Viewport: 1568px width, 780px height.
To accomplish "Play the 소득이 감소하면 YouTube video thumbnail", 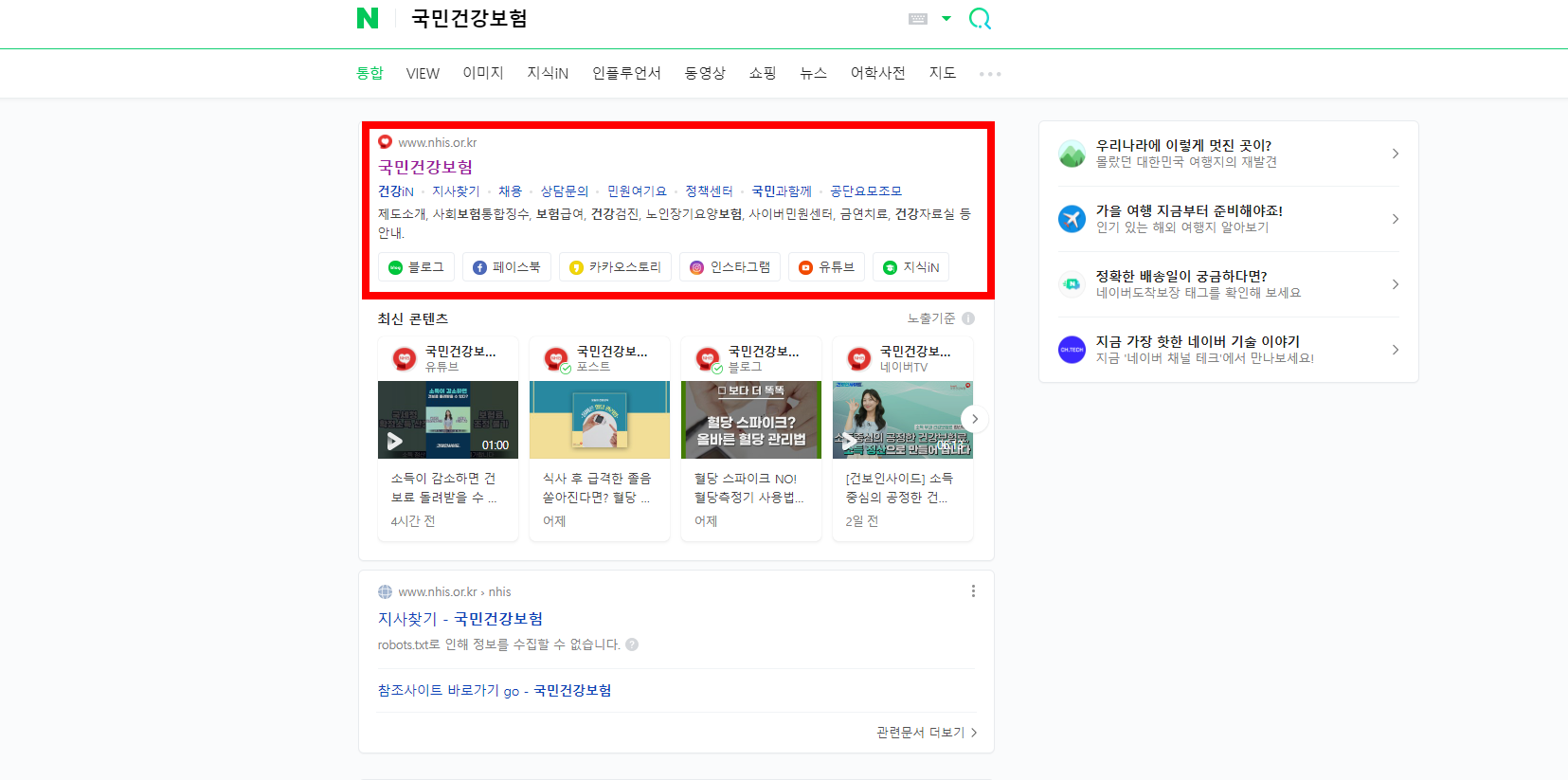I will point(448,420).
